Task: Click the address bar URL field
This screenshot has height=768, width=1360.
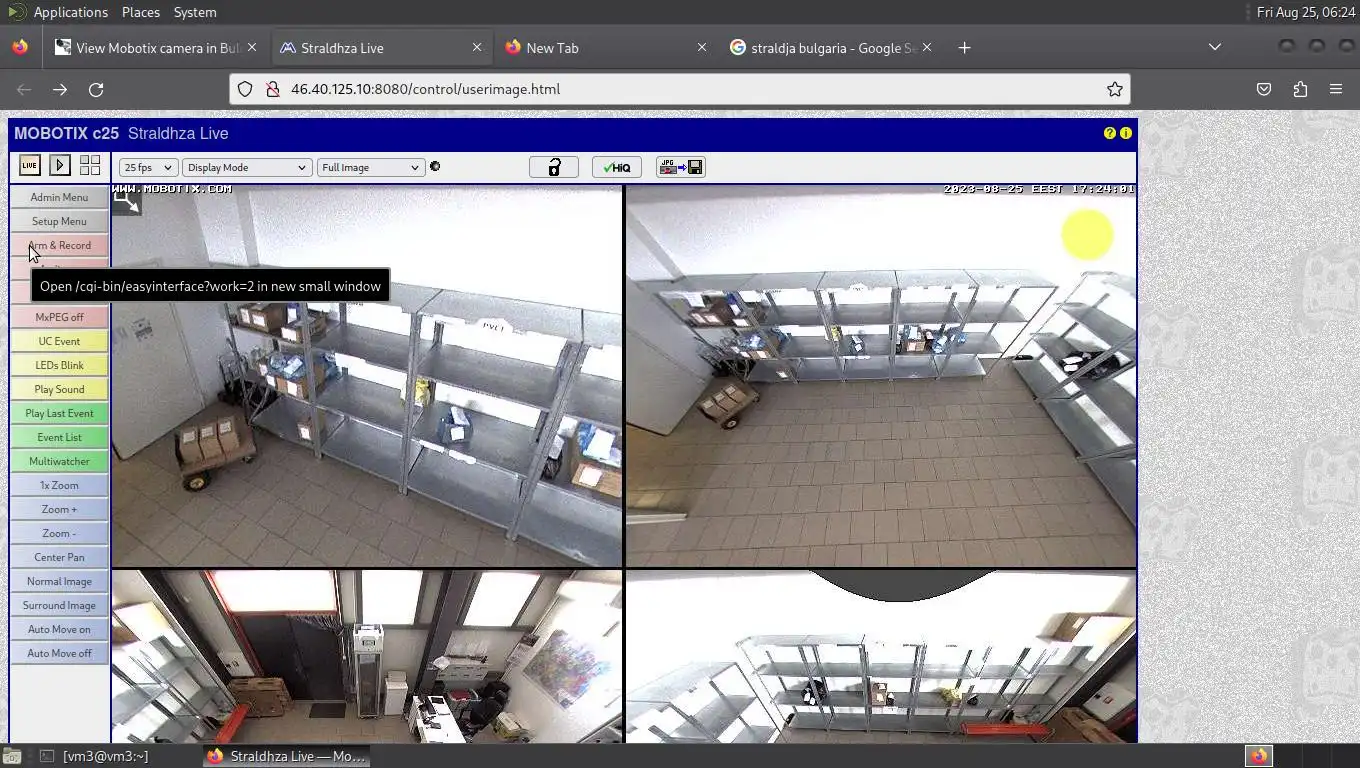Action: point(680,89)
